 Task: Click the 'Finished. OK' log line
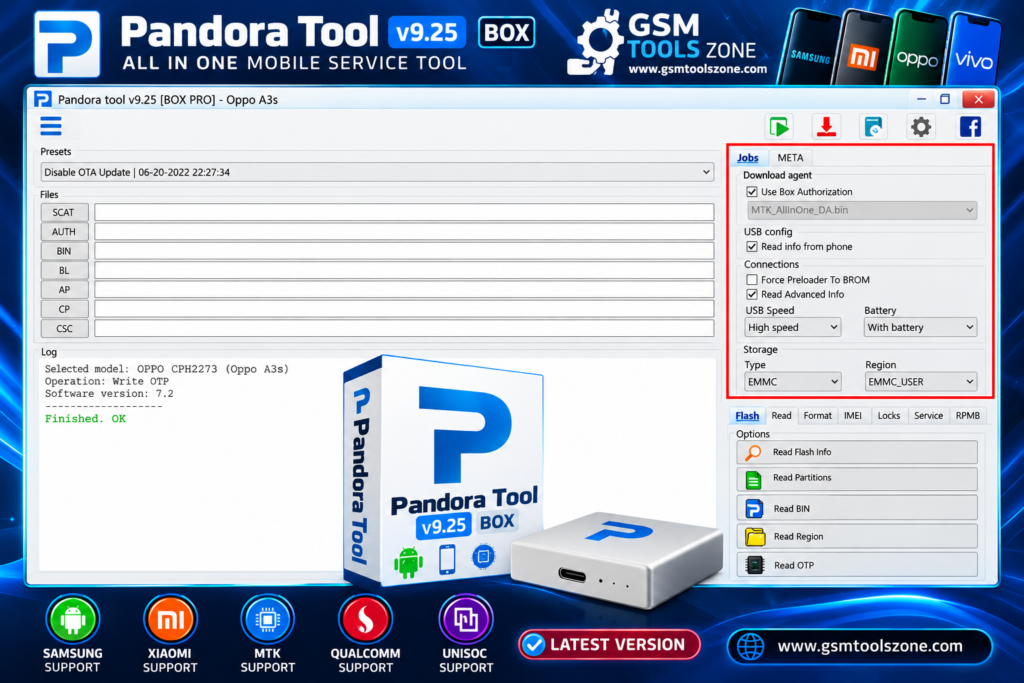point(85,419)
